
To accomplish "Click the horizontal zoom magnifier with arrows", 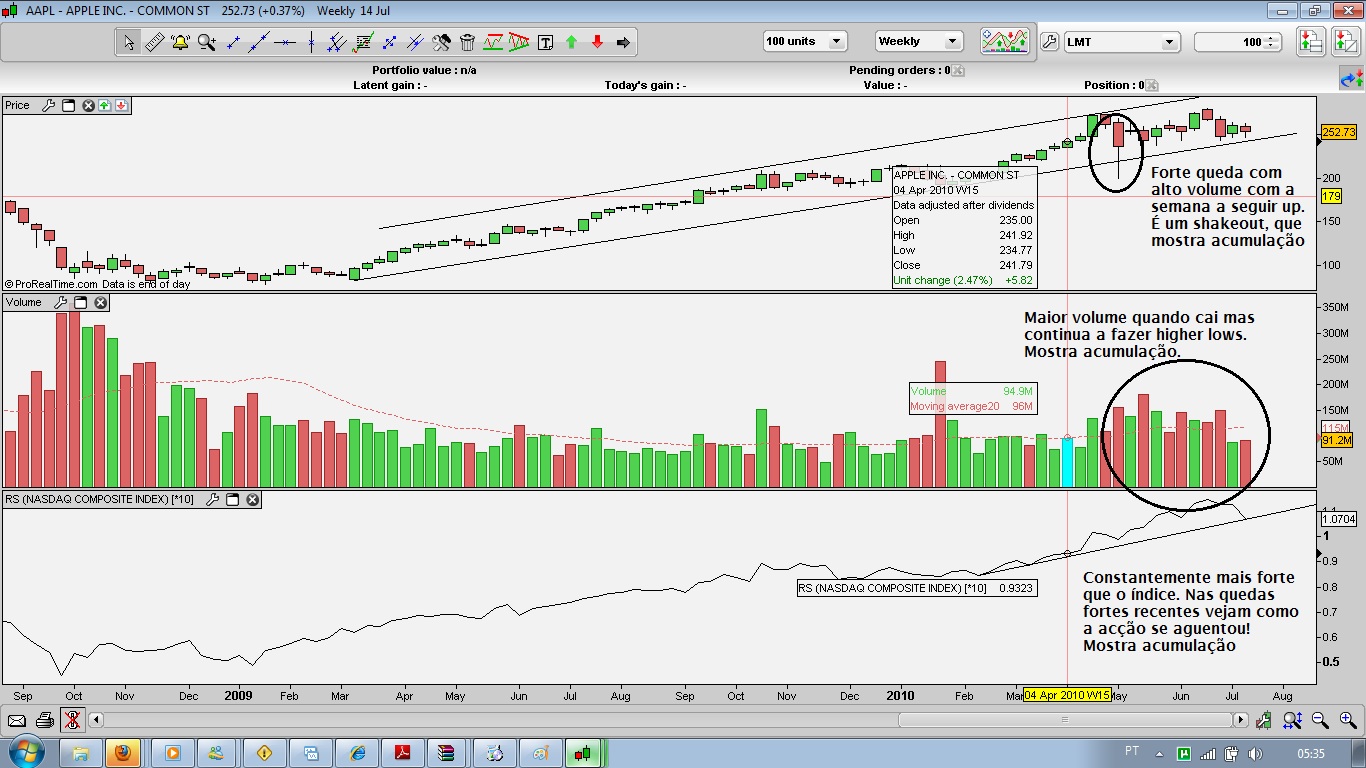I will (x=1292, y=720).
